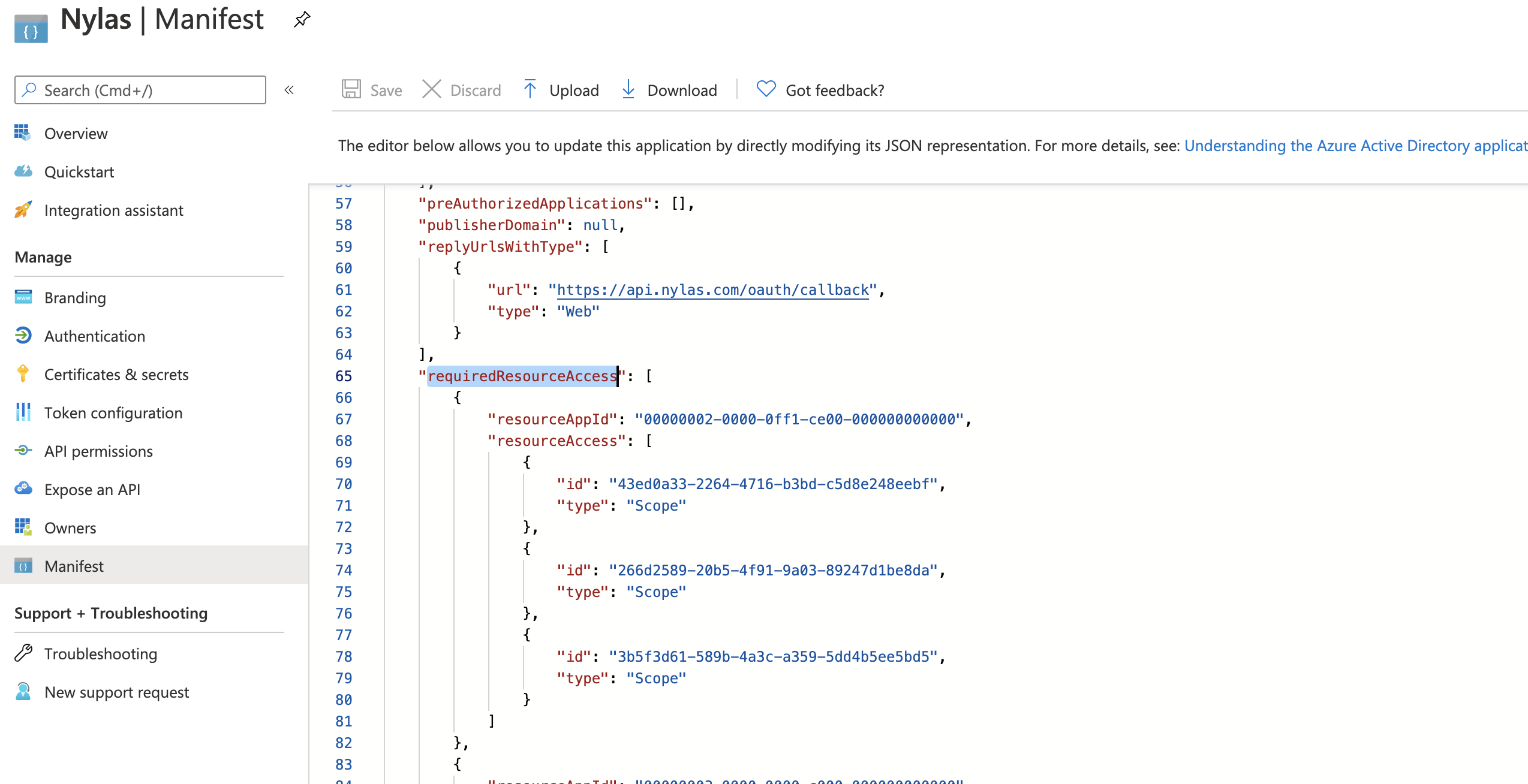Open the Integration assistant rocket icon
Screen dimensions: 1528x784
coord(23,210)
